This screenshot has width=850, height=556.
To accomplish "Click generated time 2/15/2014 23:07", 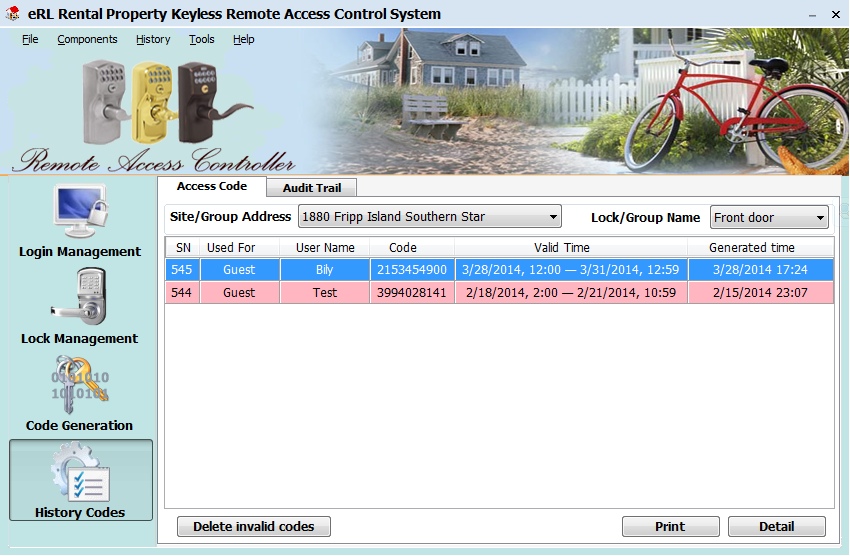I will pos(760,293).
